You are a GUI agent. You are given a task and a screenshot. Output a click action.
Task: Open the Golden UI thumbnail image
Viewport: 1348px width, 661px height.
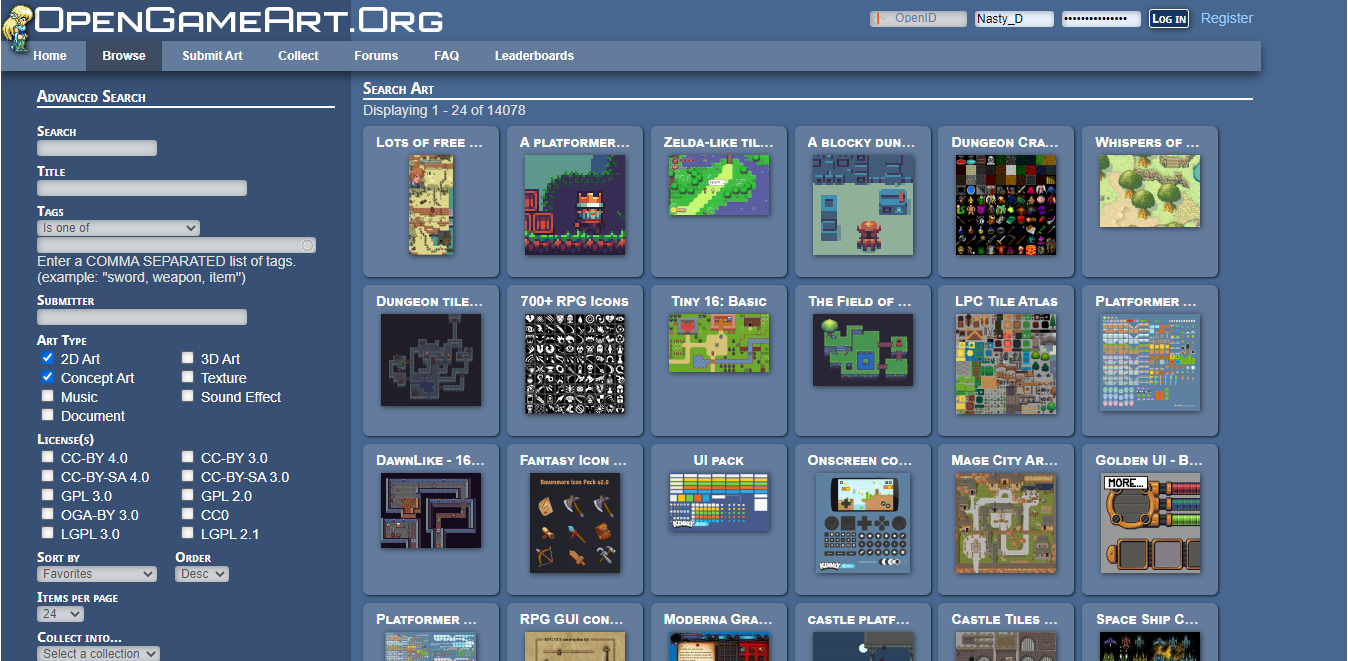[1150, 523]
